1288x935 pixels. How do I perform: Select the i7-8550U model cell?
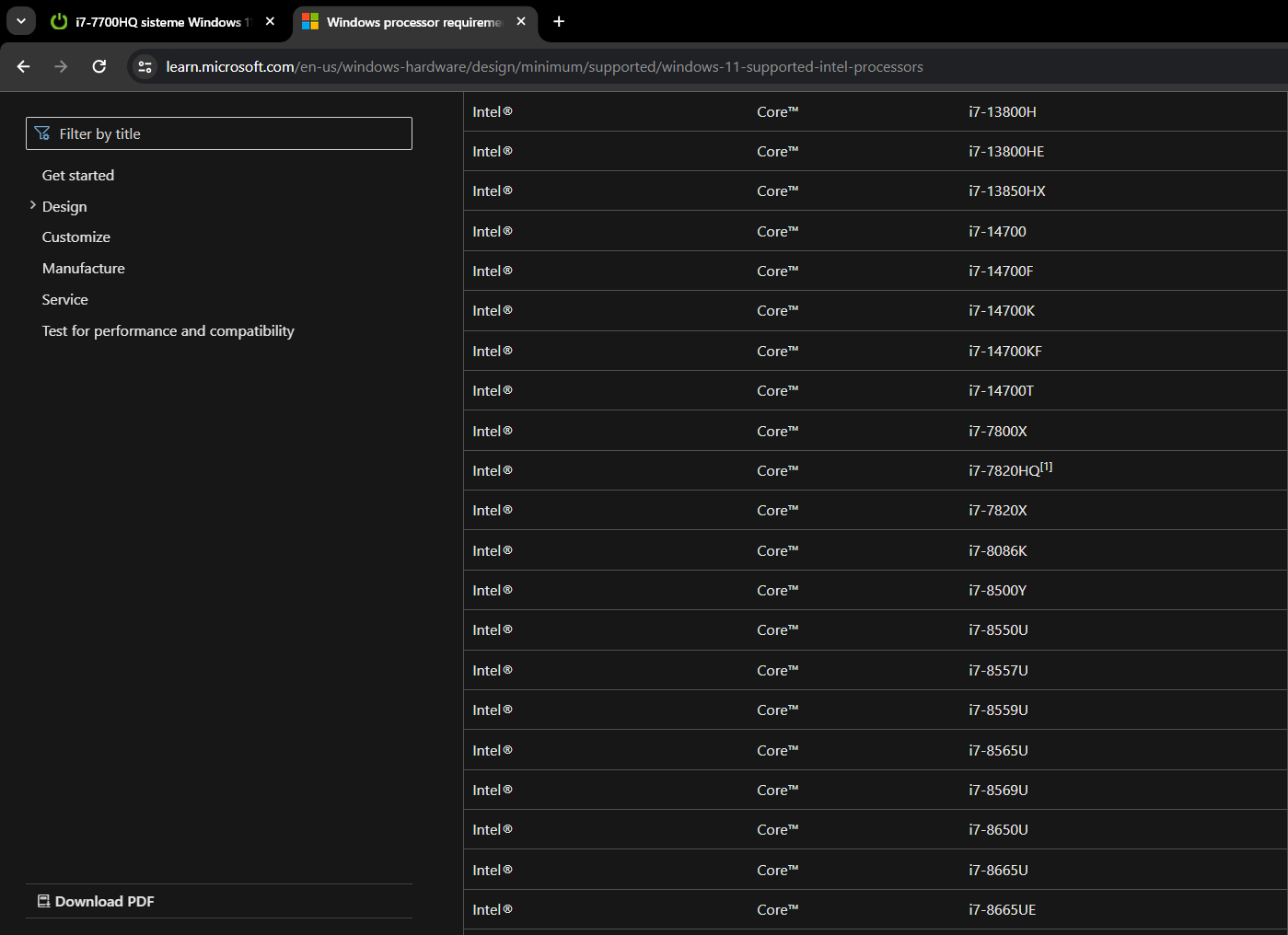pyautogui.click(x=999, y=629)
